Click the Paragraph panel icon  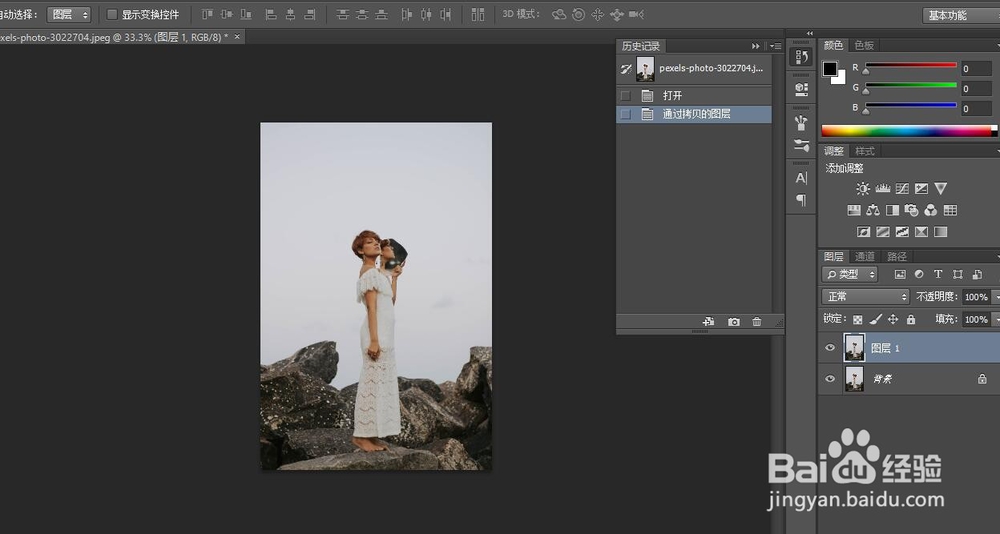pos(801,200)
